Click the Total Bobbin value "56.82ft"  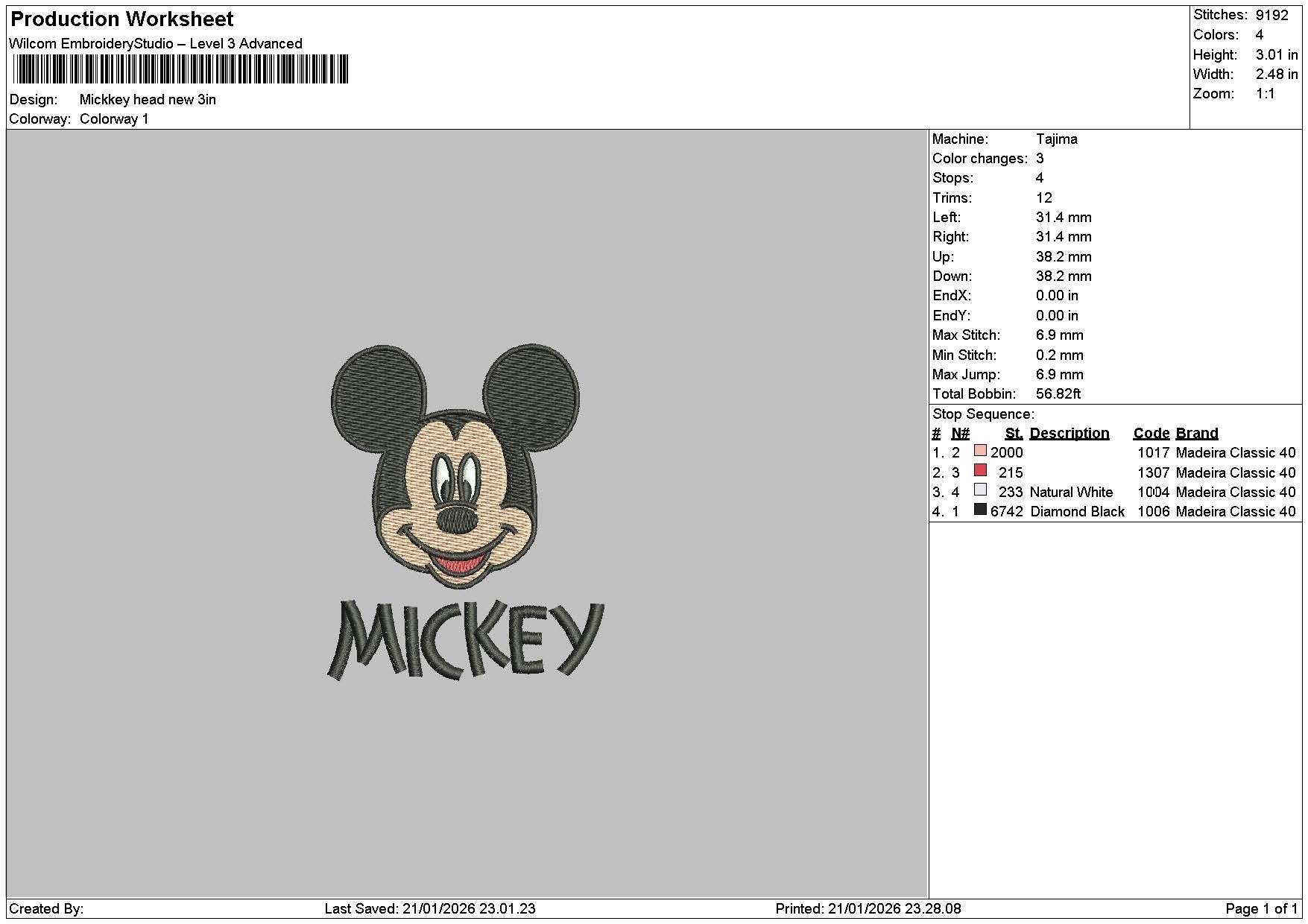(x=1058, y=393)
